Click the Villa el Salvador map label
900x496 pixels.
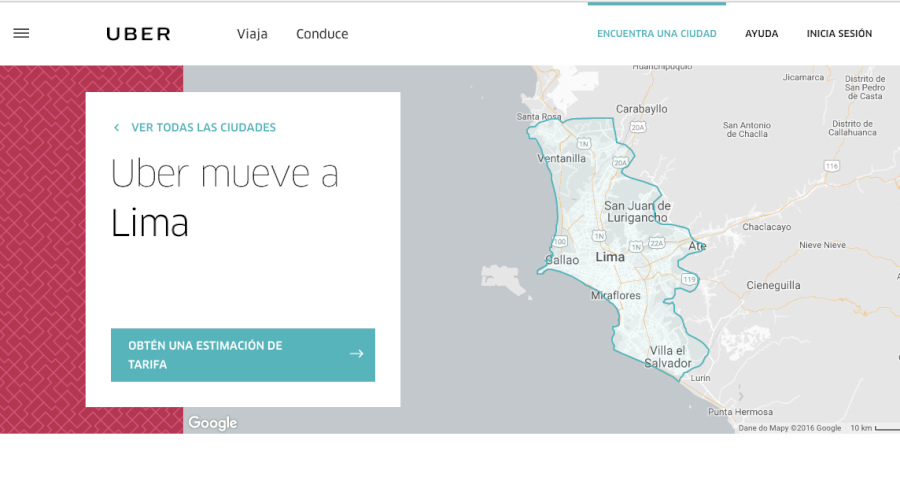[x=668, y=356]
